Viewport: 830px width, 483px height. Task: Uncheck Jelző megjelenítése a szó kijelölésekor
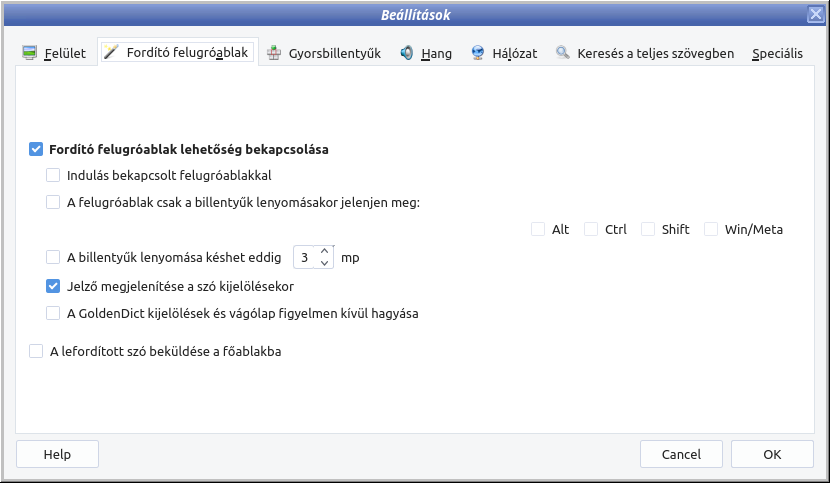54,285
